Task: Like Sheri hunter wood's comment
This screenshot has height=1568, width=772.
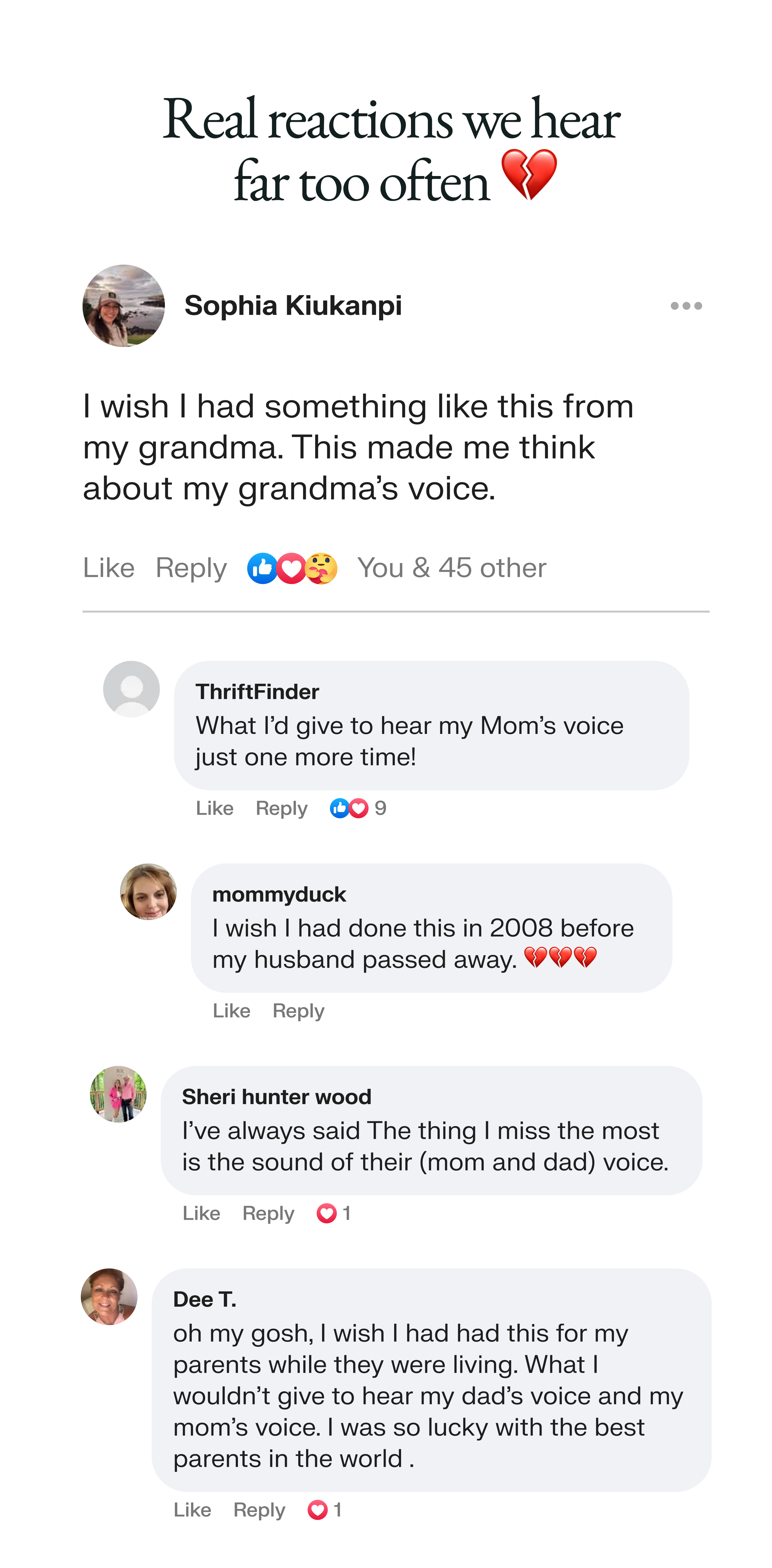Action: click(x=201, y=1213)
